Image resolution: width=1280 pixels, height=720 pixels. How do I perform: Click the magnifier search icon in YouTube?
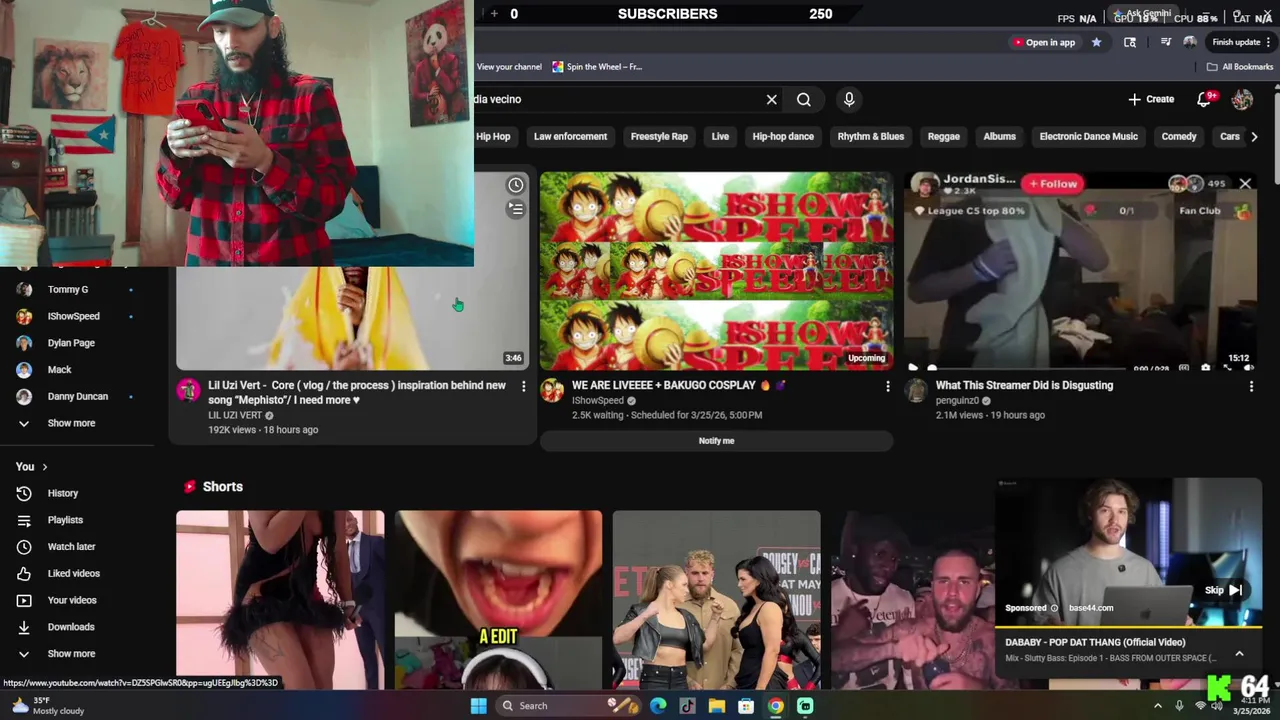click(x=804, y=100)
